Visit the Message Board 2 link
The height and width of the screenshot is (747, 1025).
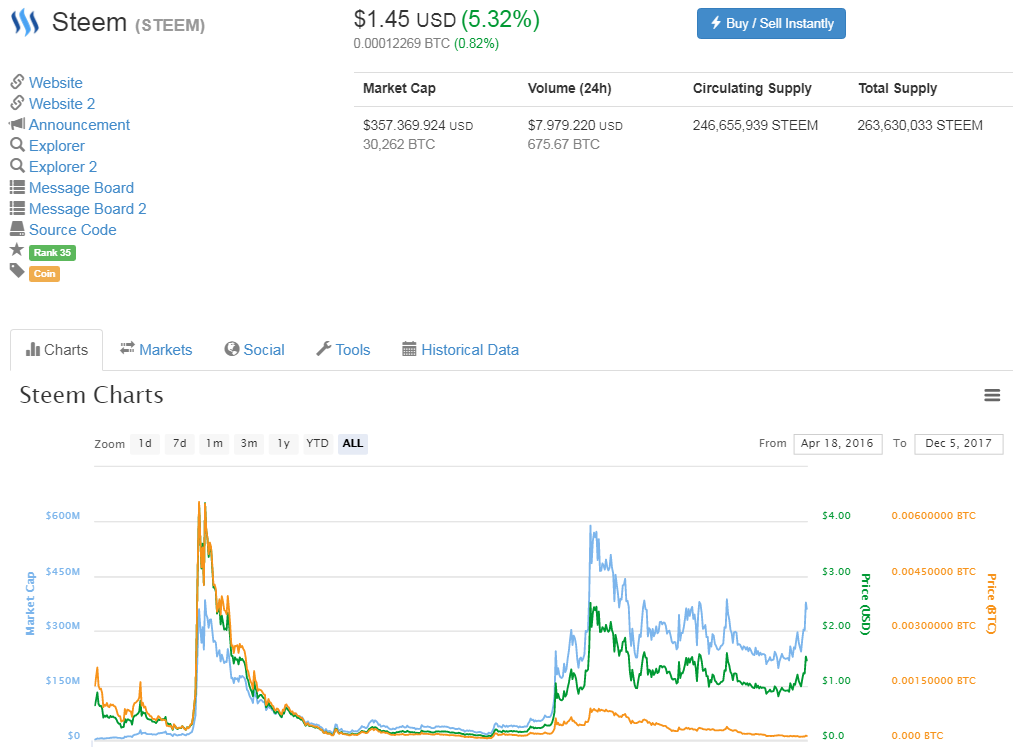[88, 208]
